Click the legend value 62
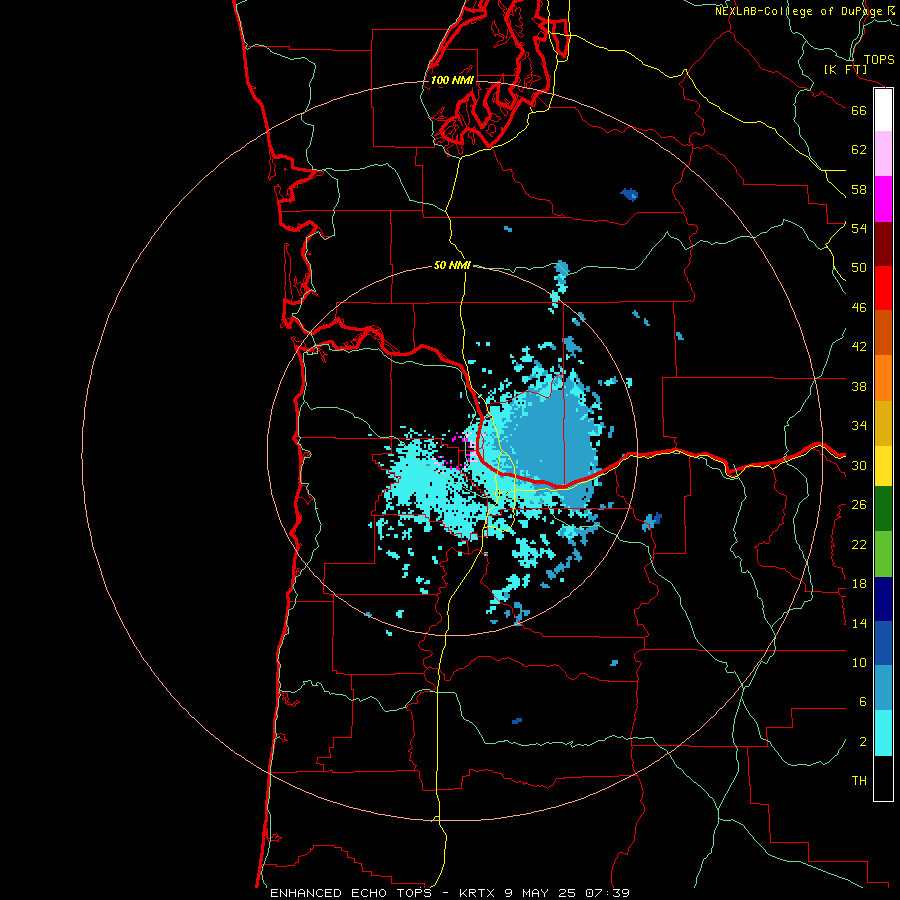The image size is (900, 900). point(859,149)
